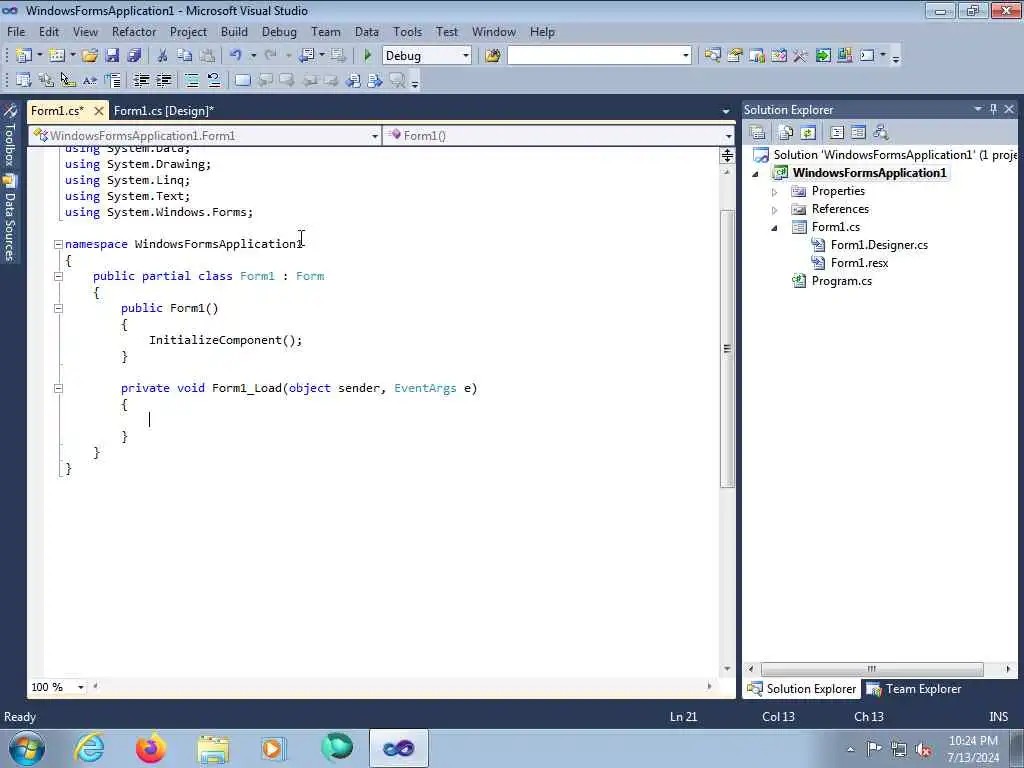Open the File menu
Screen dimensions: 1024x768
(x=16, y=31)
